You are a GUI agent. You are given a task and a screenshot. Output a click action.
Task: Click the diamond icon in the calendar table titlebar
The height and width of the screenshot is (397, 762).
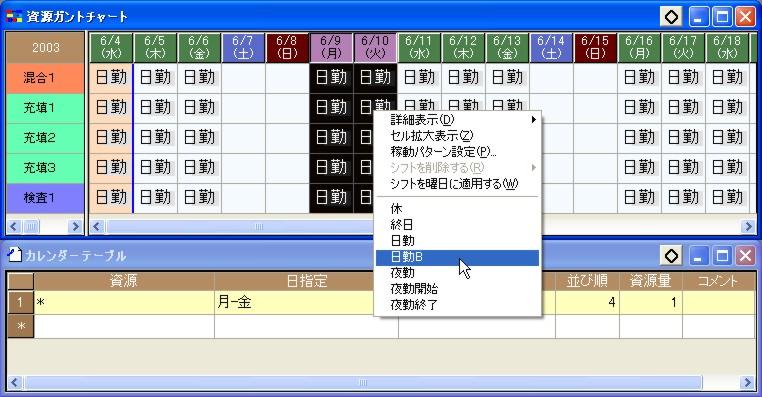(x=672, y=256)
